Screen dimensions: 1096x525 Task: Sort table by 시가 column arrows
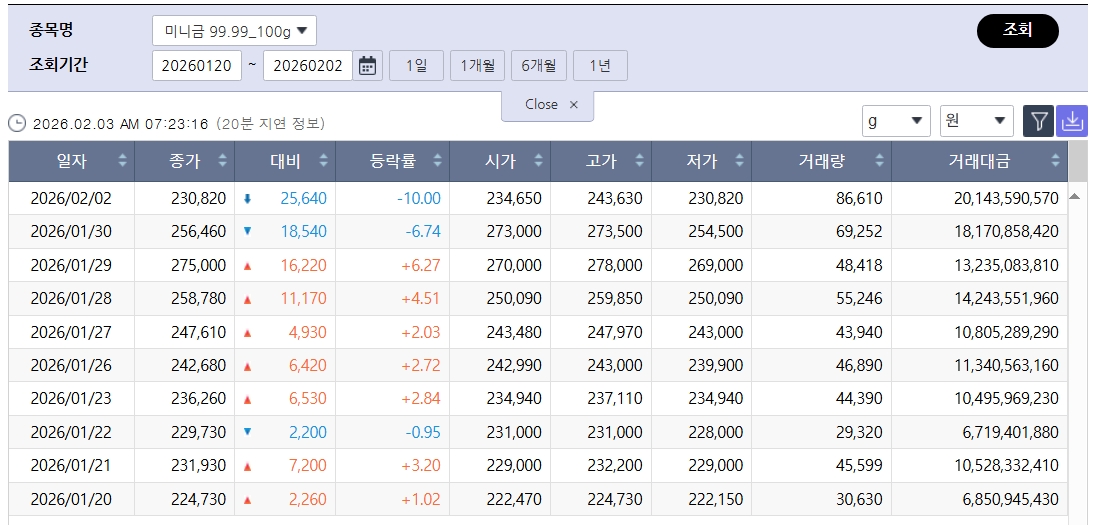[538, 161]
